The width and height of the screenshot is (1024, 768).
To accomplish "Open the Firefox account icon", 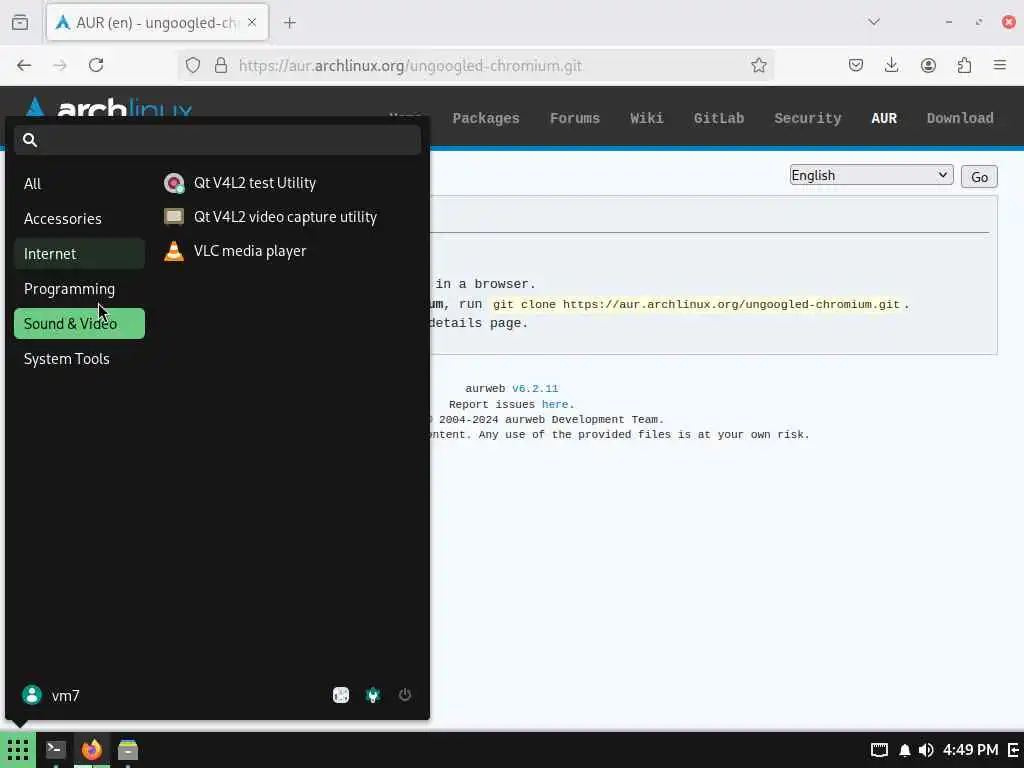I will point(928,65).
